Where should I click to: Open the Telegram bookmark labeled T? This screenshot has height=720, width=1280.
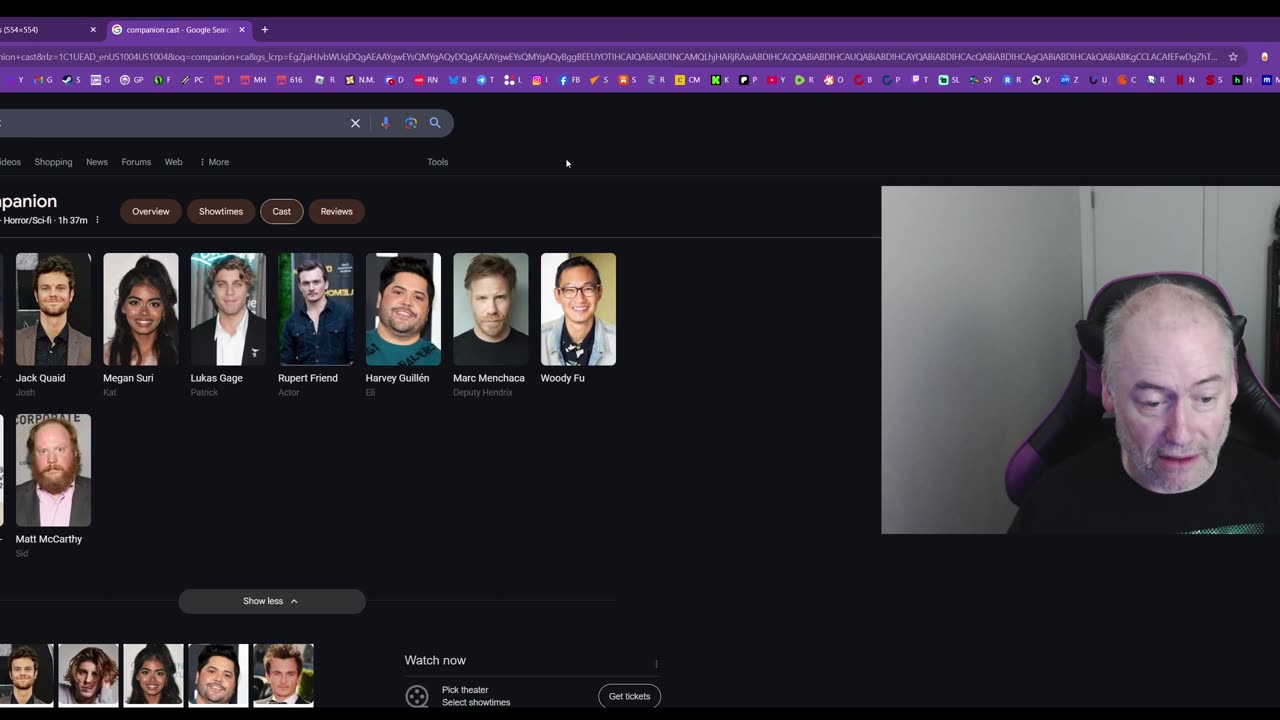[x=485, y=80]
